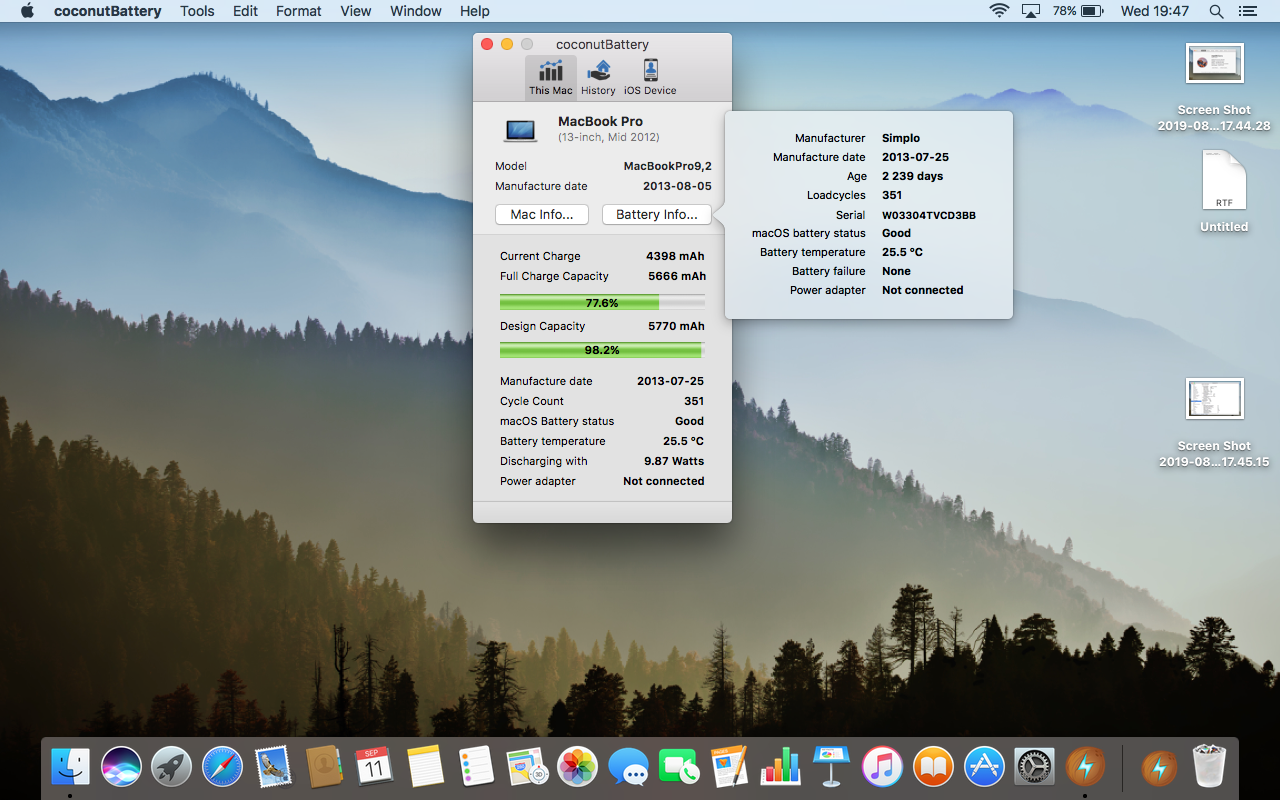
Task: Click the 2 239 days age value
Action: (x=912, y=176)
